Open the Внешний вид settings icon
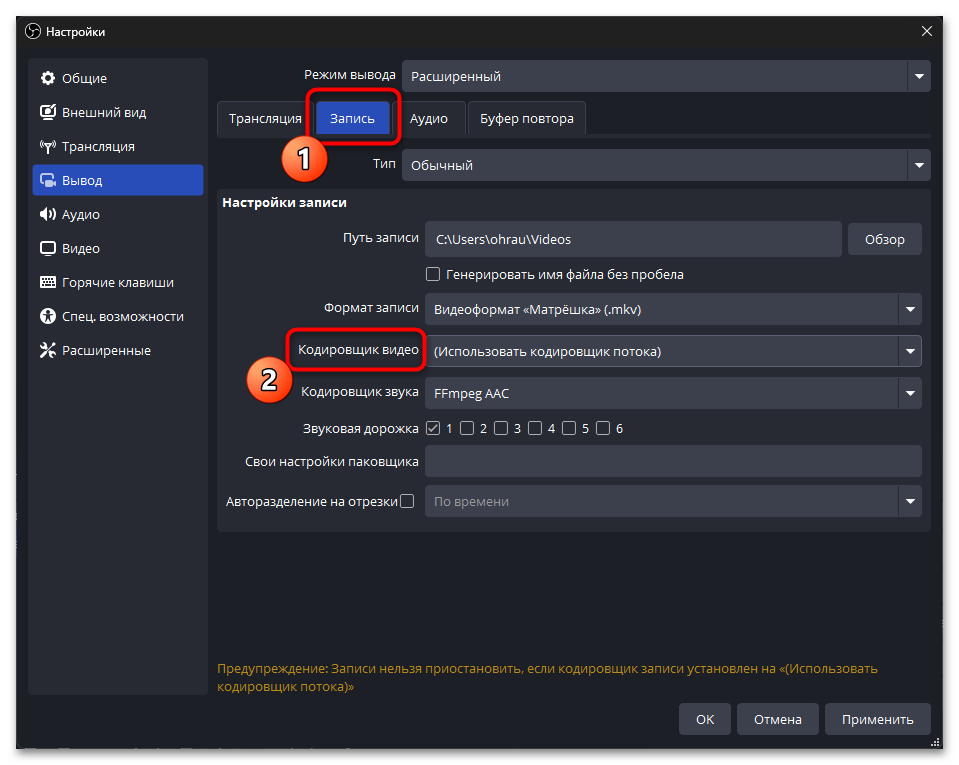Viewport: 959px width, 765px height. (x=47, y=113)
